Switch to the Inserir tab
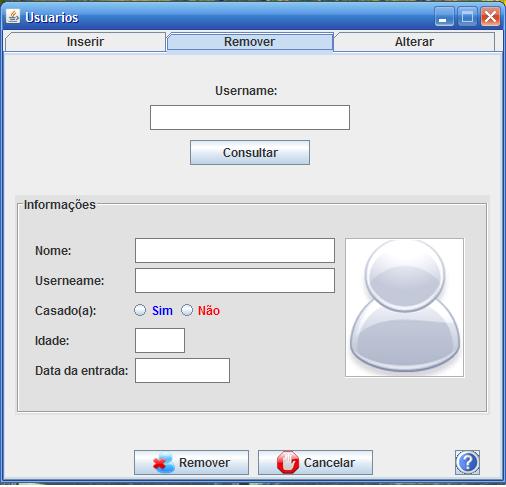The height and width of the screenshot is (487, 506). coord(85,42)
